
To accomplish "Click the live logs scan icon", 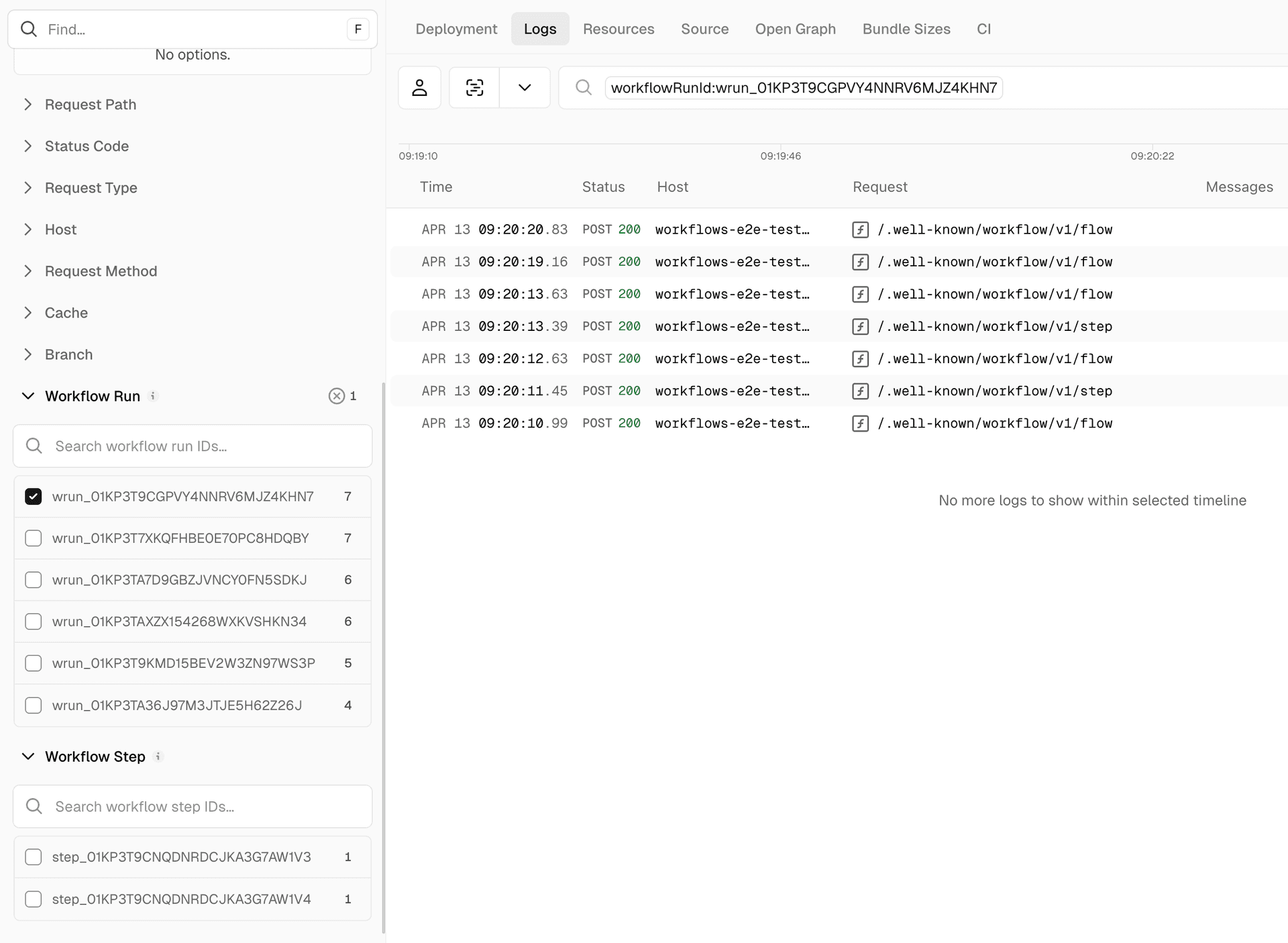I will 474,87.
